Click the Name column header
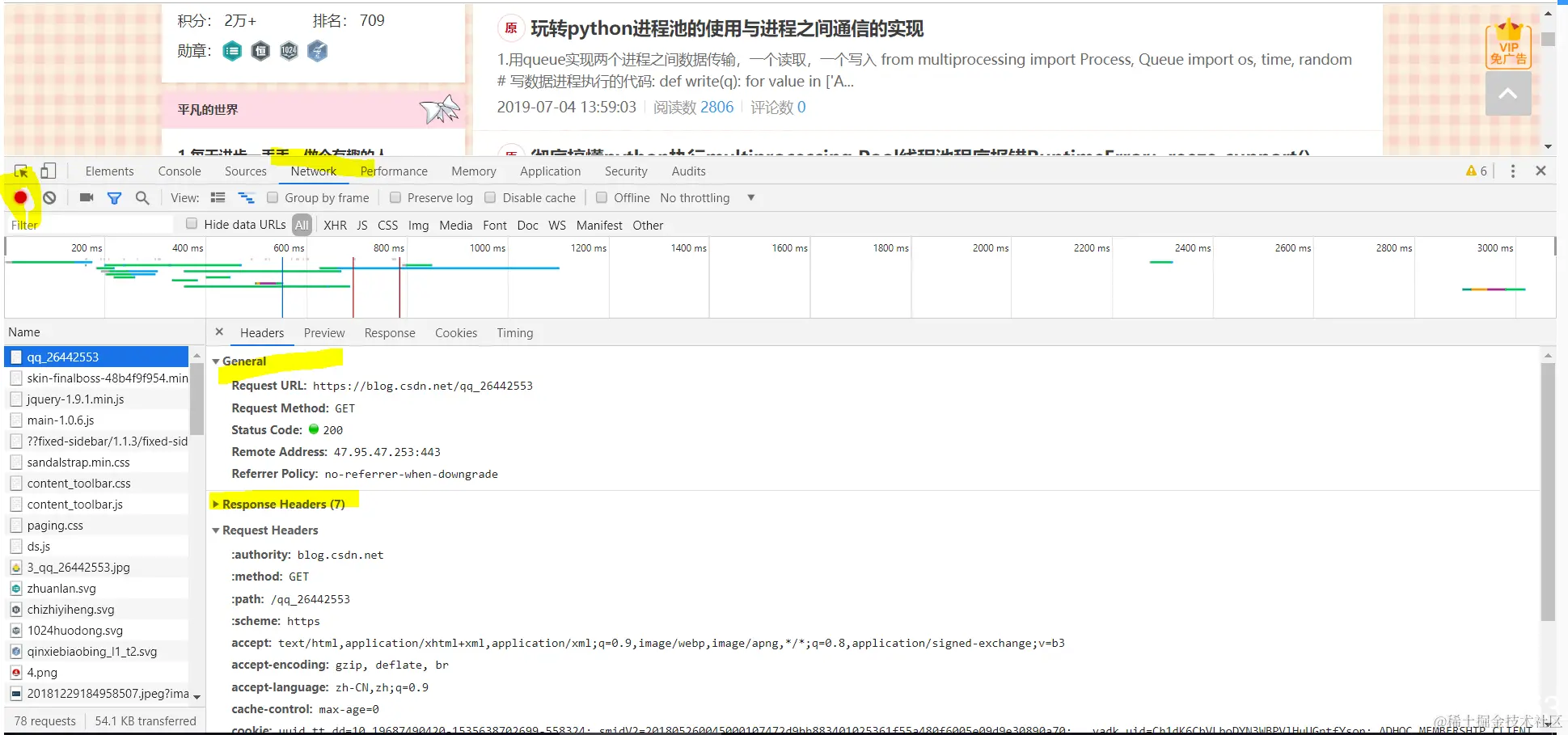This screenshot has height=735, width=1568. pos(105,332)
